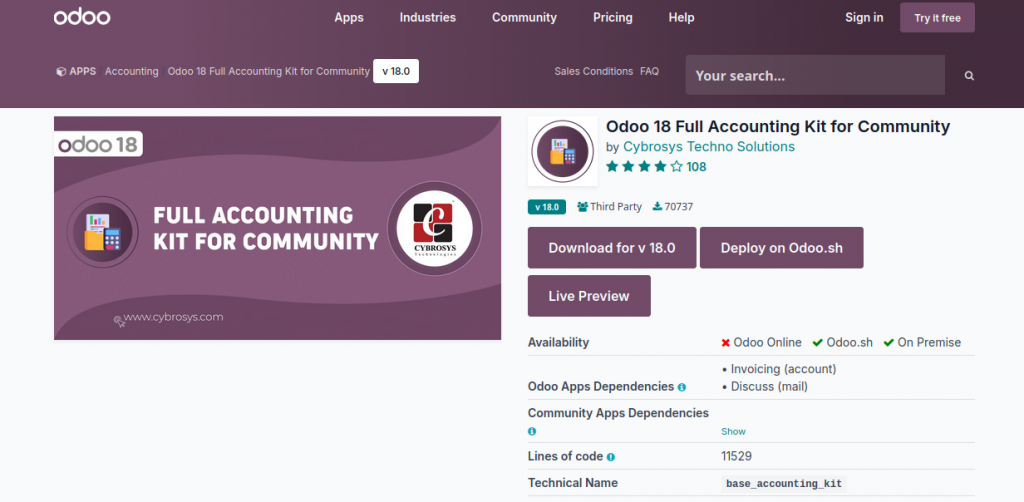1024x502 pixels.
Task: Click the info icon under Community Apps Dependencies
Action: tap(532, 432)
